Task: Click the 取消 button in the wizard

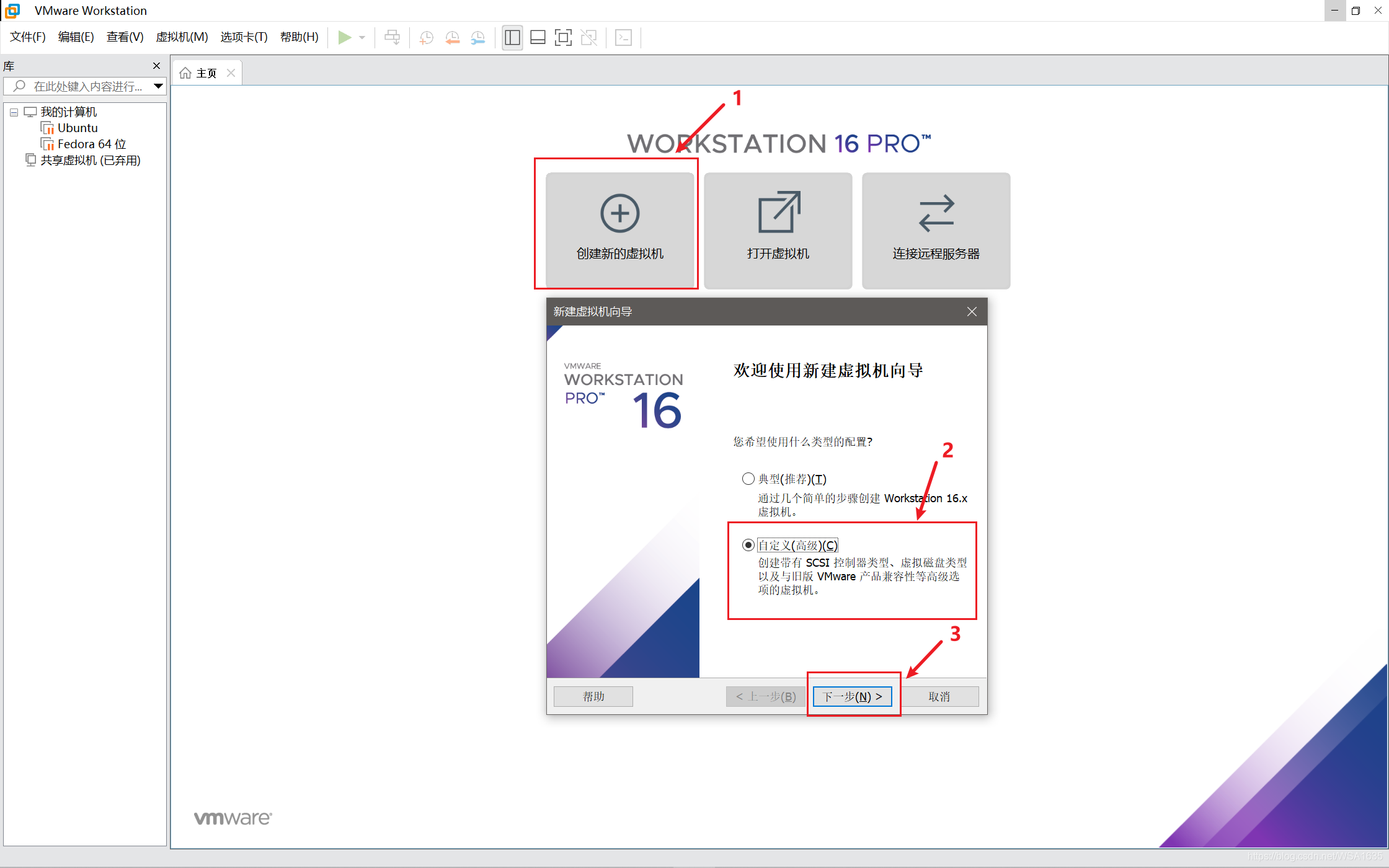Action: point(939,696)
